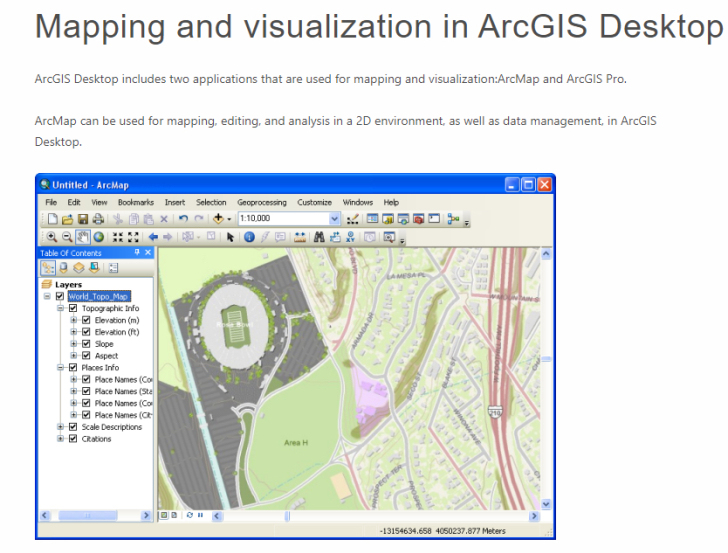Select the black arrow Select Elements tool

tap(230, 237)
